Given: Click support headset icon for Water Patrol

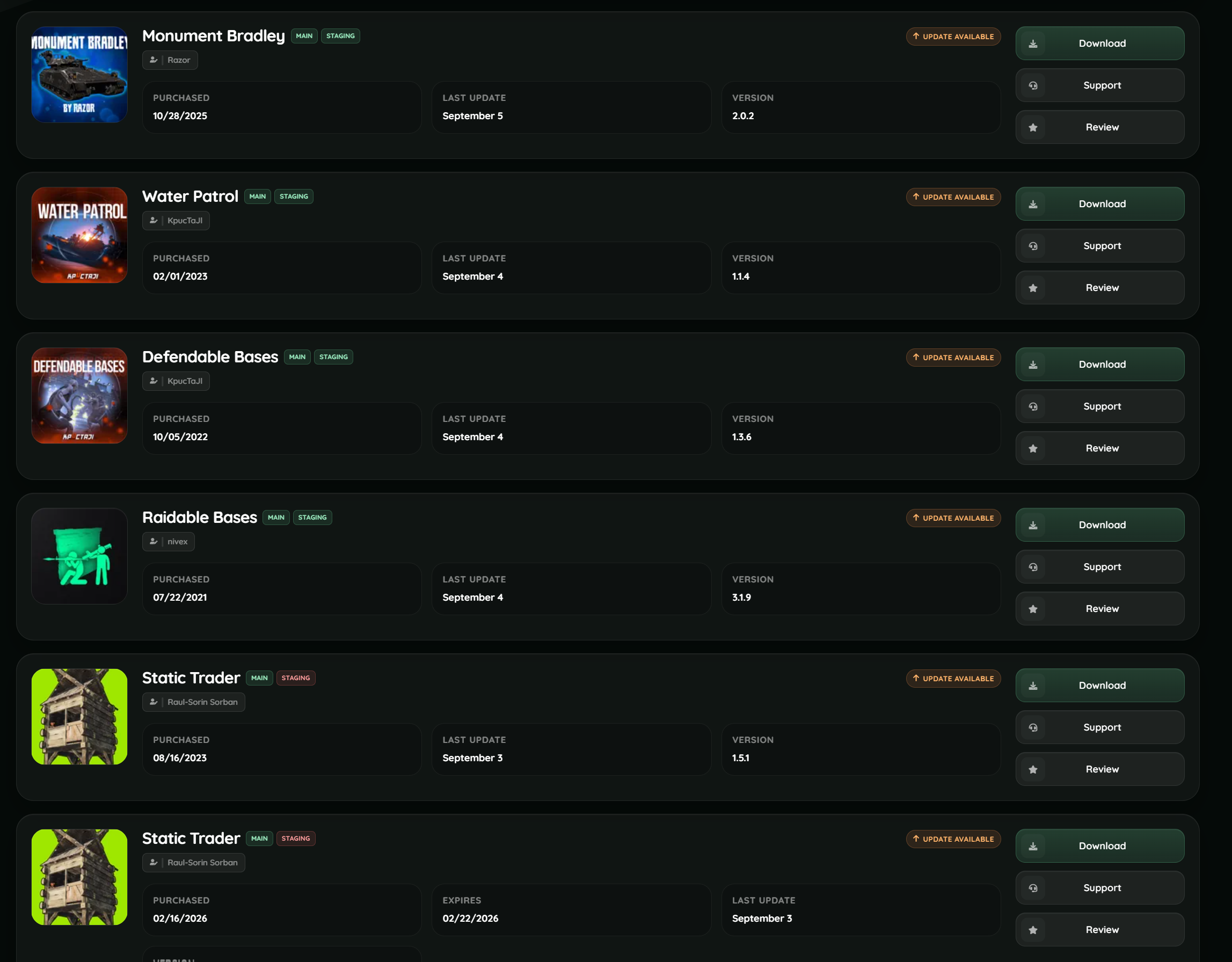Looking at the screenshot, I should click(1033, 246).
